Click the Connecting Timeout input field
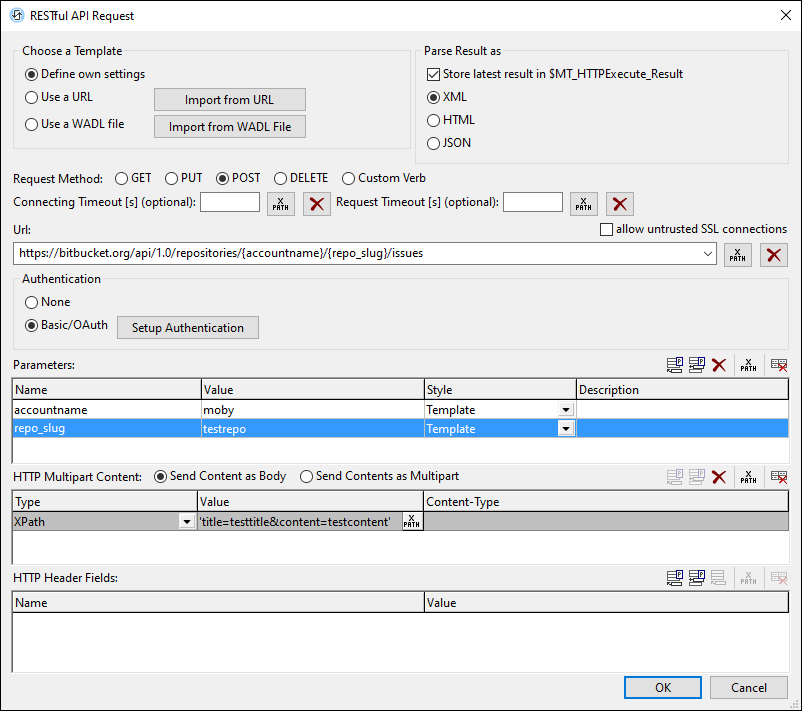The height and width of the screenshot is (711, 802). 230,203
